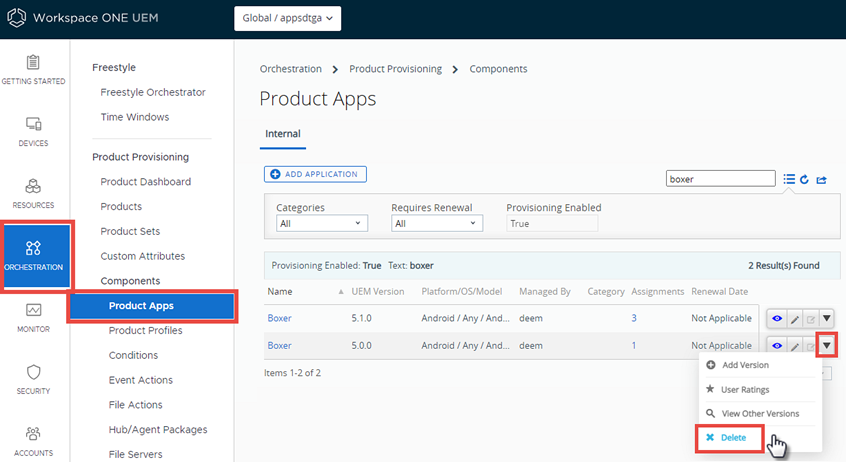Viewport: 846px width, 462px height.
Task: Open Freestyle Orchestrator in sidebar
Action: click(x=153, y=92)
